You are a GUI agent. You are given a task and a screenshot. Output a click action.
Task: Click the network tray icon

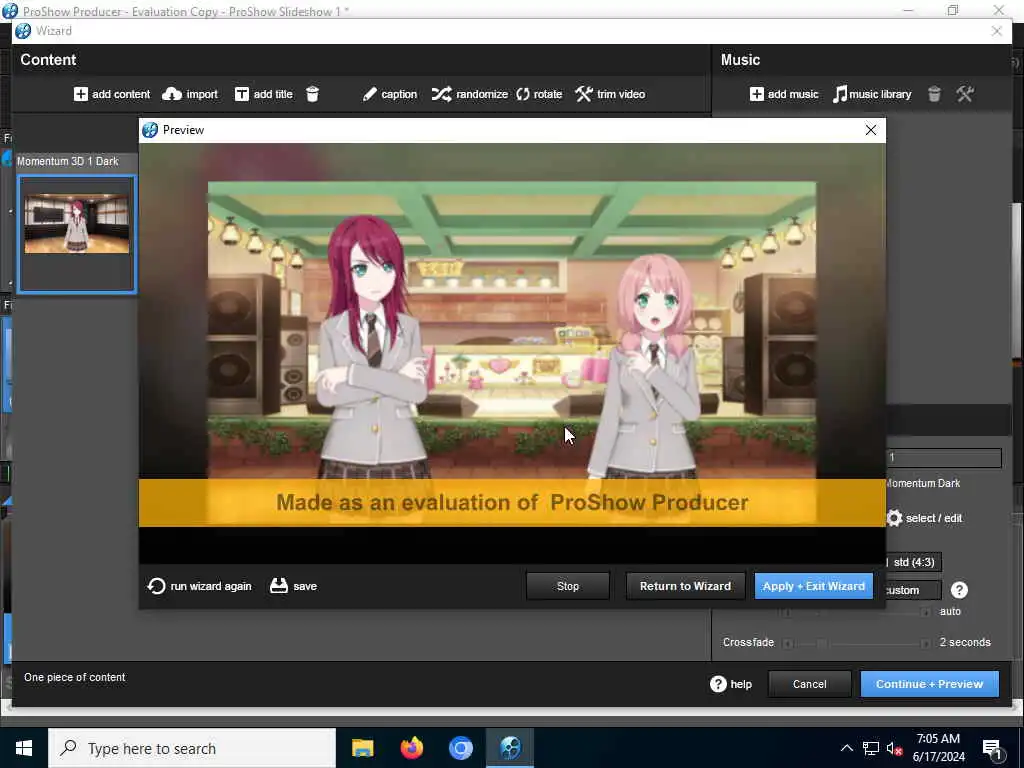pos(871,748)
